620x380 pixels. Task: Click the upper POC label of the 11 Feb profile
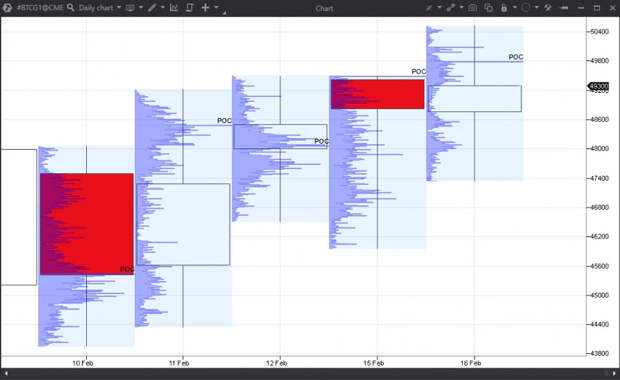[x=224, y=121]
